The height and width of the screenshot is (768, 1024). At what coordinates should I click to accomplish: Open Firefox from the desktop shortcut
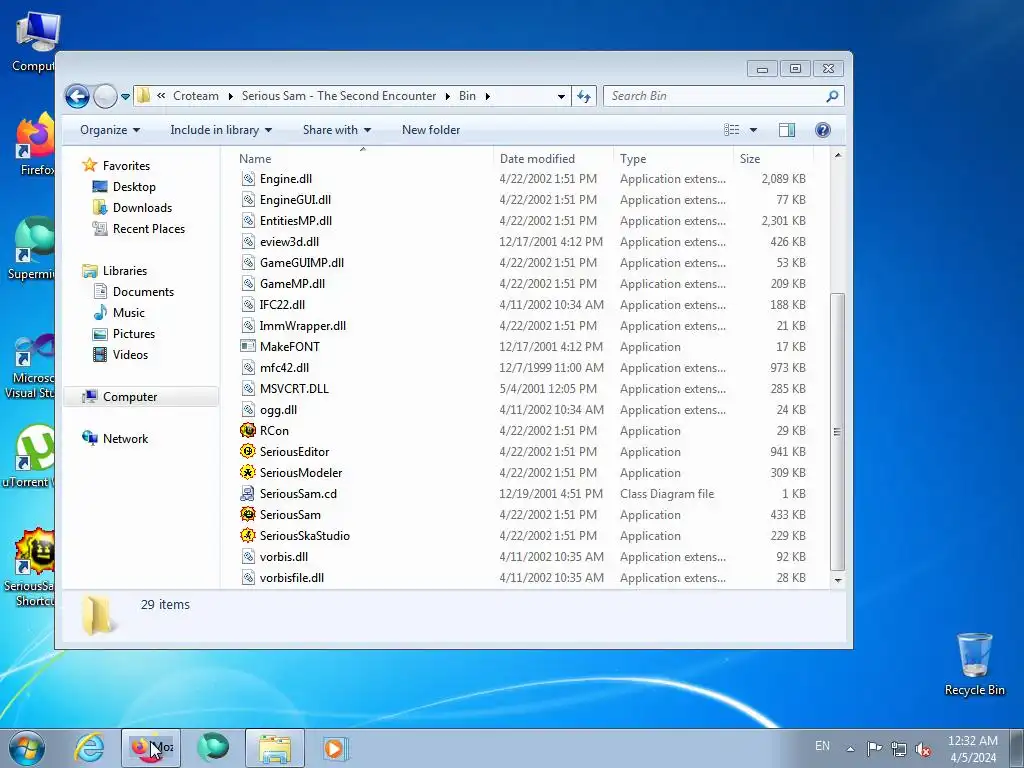point(34,143)
